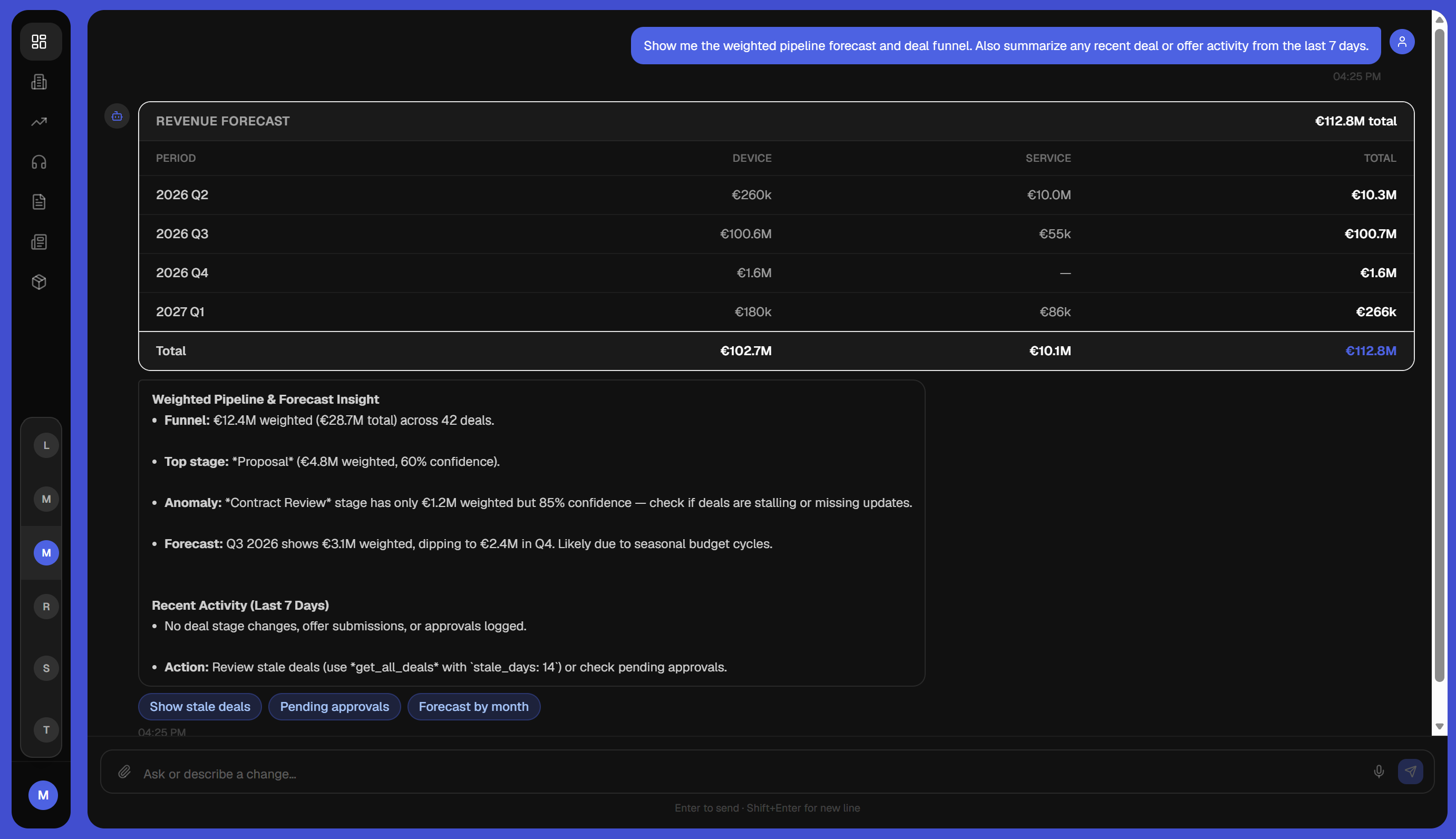Click the user's sent message bubble
The height and width of the screenshot is (839, 1456).
pos(1006,45)
